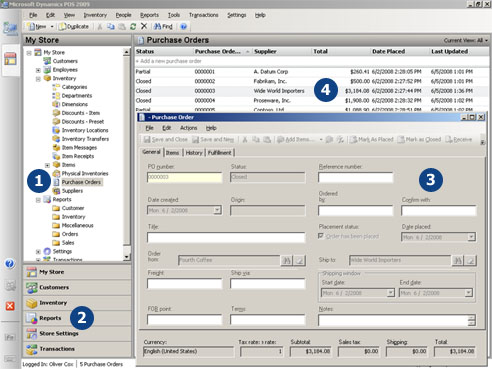This screenshot has height=369, width=492.
Task: Click the My Store navigation pane button
Action: tap(77, 272)
